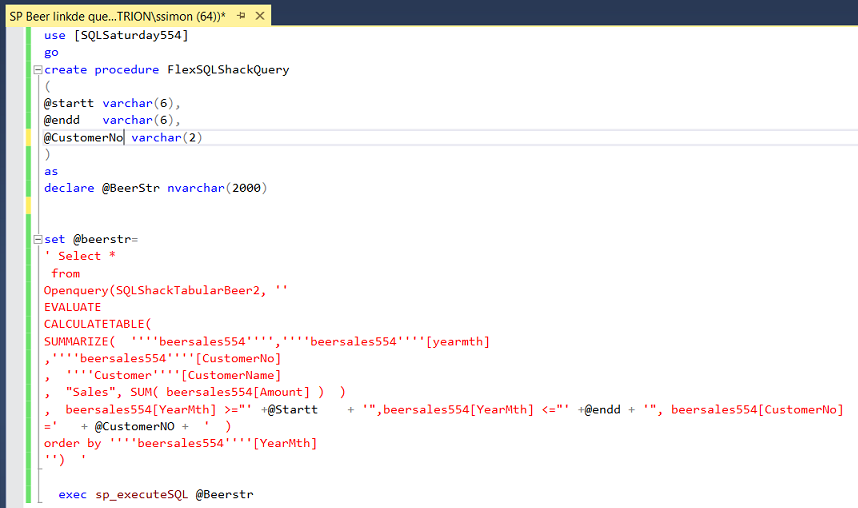Viewport: 858px width, 508px height.
Task: Click 'declare' keyword before @BeerStr
Action: pyautogui.click(x=69, y=188)
